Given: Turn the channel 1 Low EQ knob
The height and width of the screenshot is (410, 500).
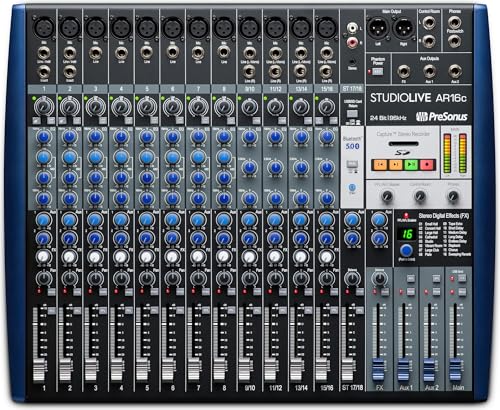Looking at the screenshot, I should pos(44,199).
